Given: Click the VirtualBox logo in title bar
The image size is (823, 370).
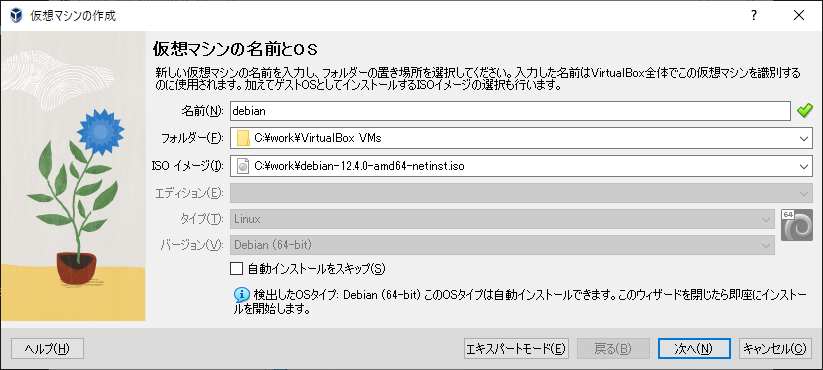Looking at the screenshot, I should tap(16, 15).
